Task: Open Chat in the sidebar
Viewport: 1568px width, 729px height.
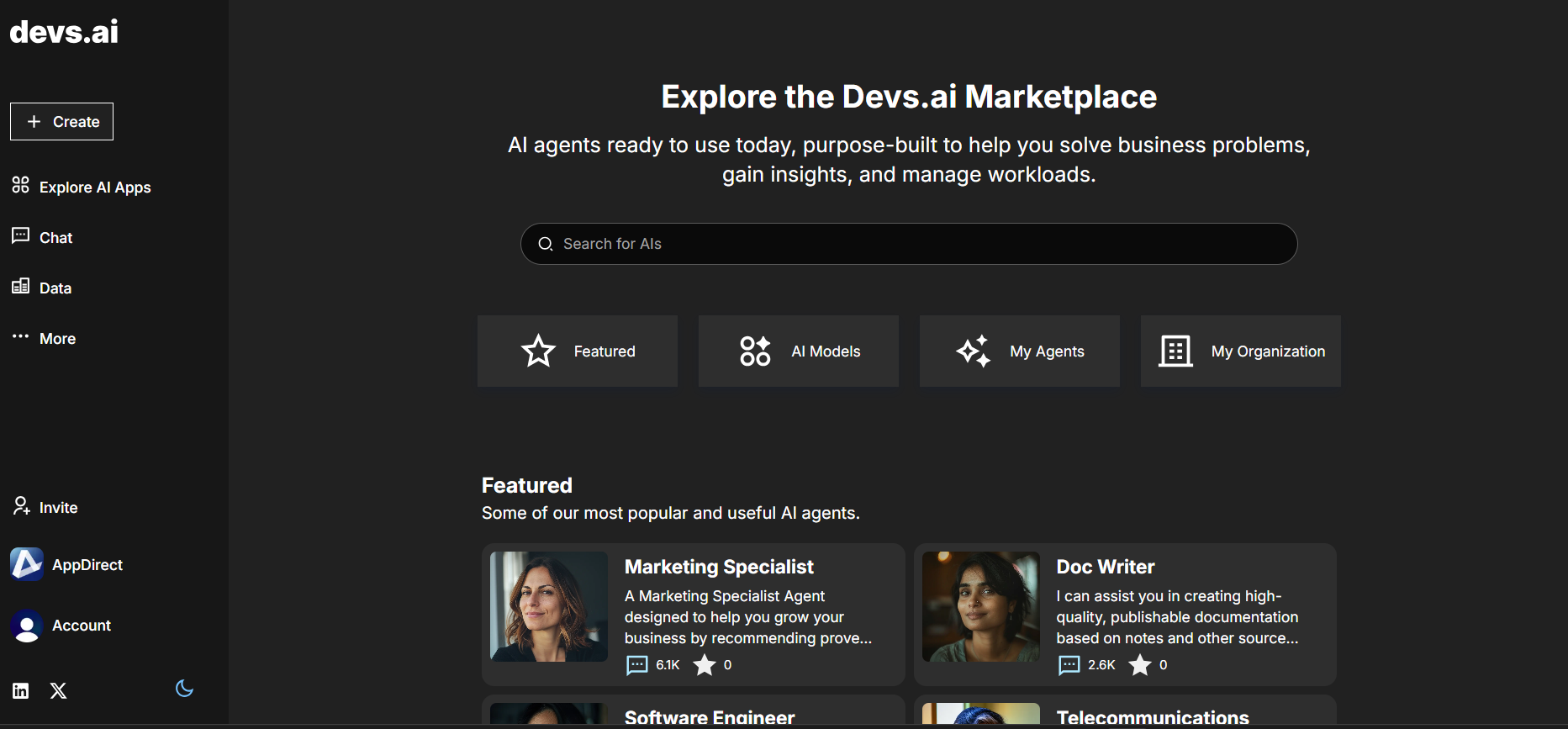Action: click(43, 237)
